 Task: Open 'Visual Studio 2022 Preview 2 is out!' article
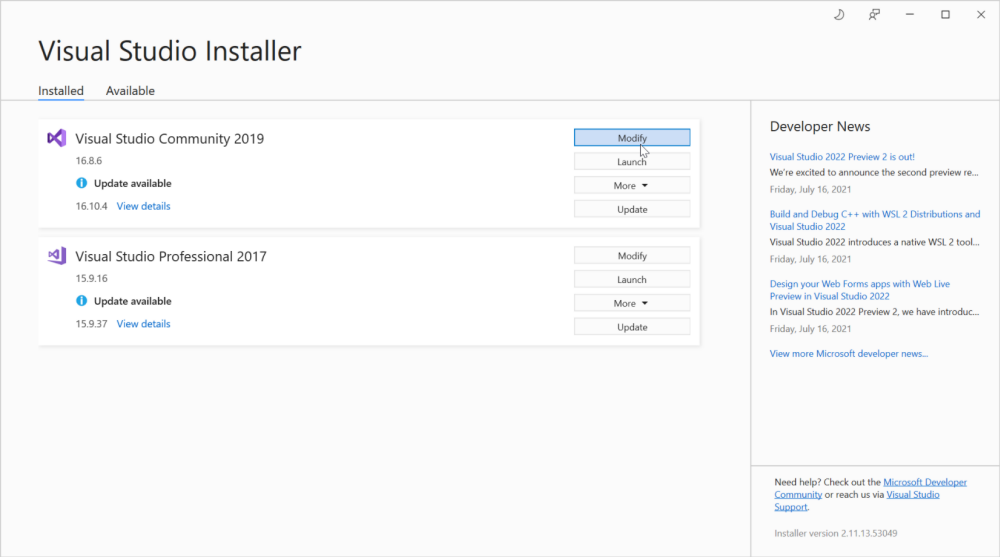pos(842,156)
